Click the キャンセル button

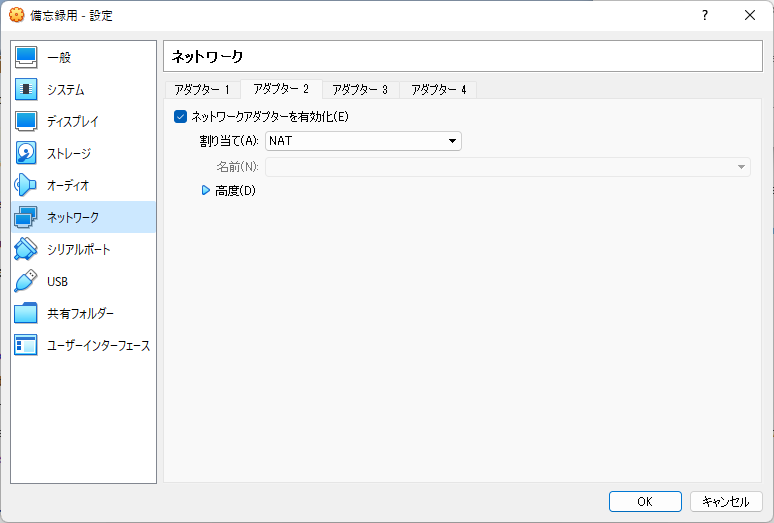click(x=726, y=502)
